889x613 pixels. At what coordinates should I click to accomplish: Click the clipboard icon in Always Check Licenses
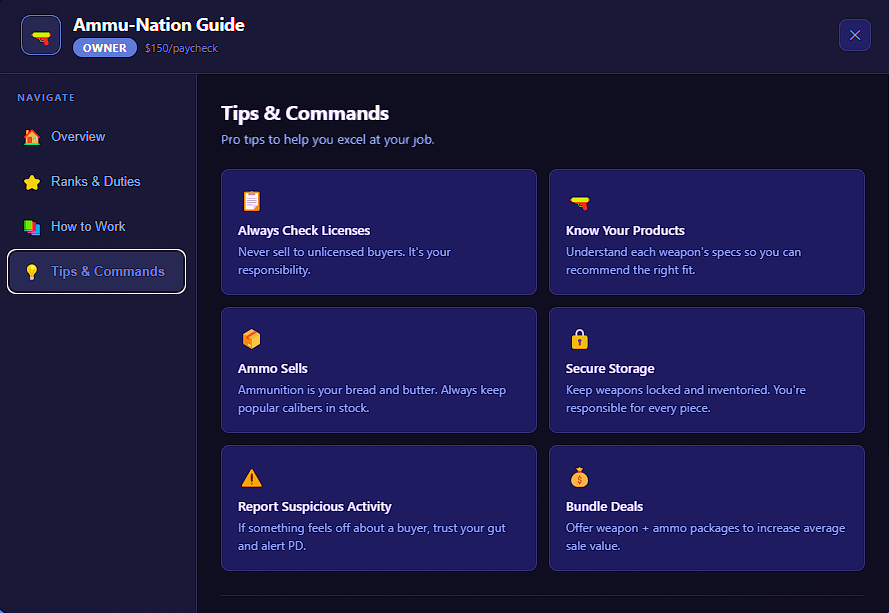click(252, 201)
